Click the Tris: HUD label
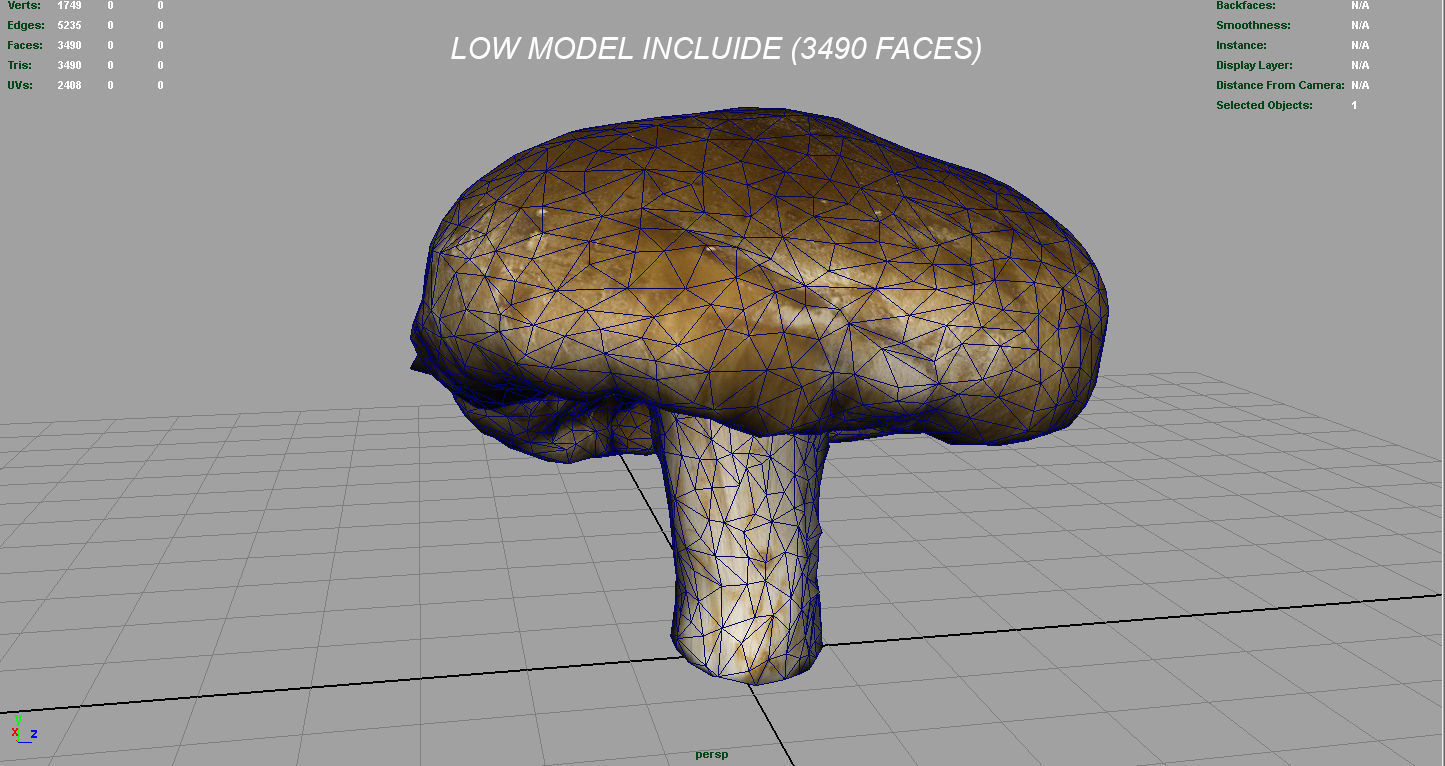 20,65
